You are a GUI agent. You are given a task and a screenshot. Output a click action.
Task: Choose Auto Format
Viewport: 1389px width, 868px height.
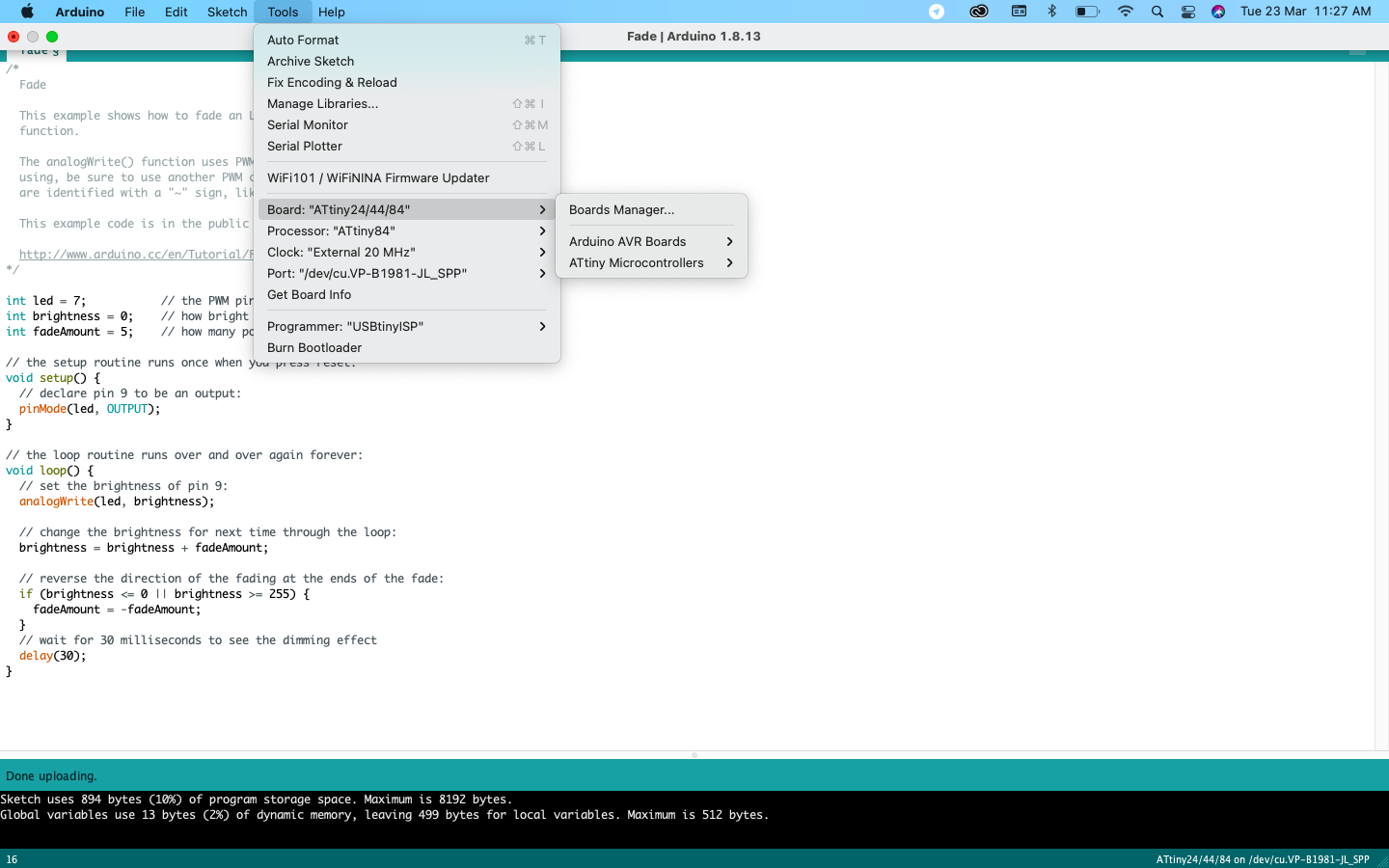click(x=407, y=40)
